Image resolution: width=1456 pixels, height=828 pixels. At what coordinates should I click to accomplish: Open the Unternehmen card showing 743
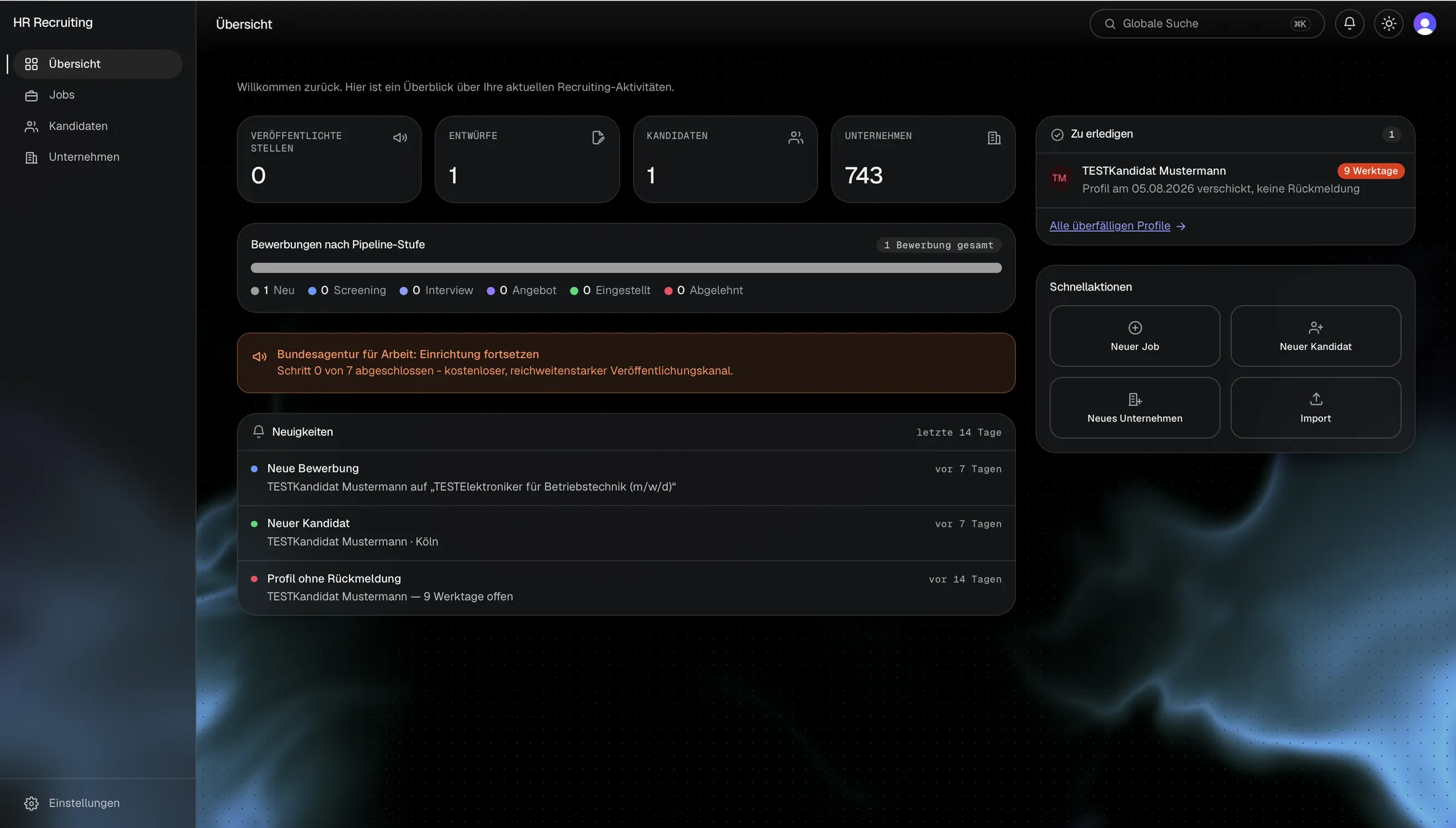coord(923,159)
